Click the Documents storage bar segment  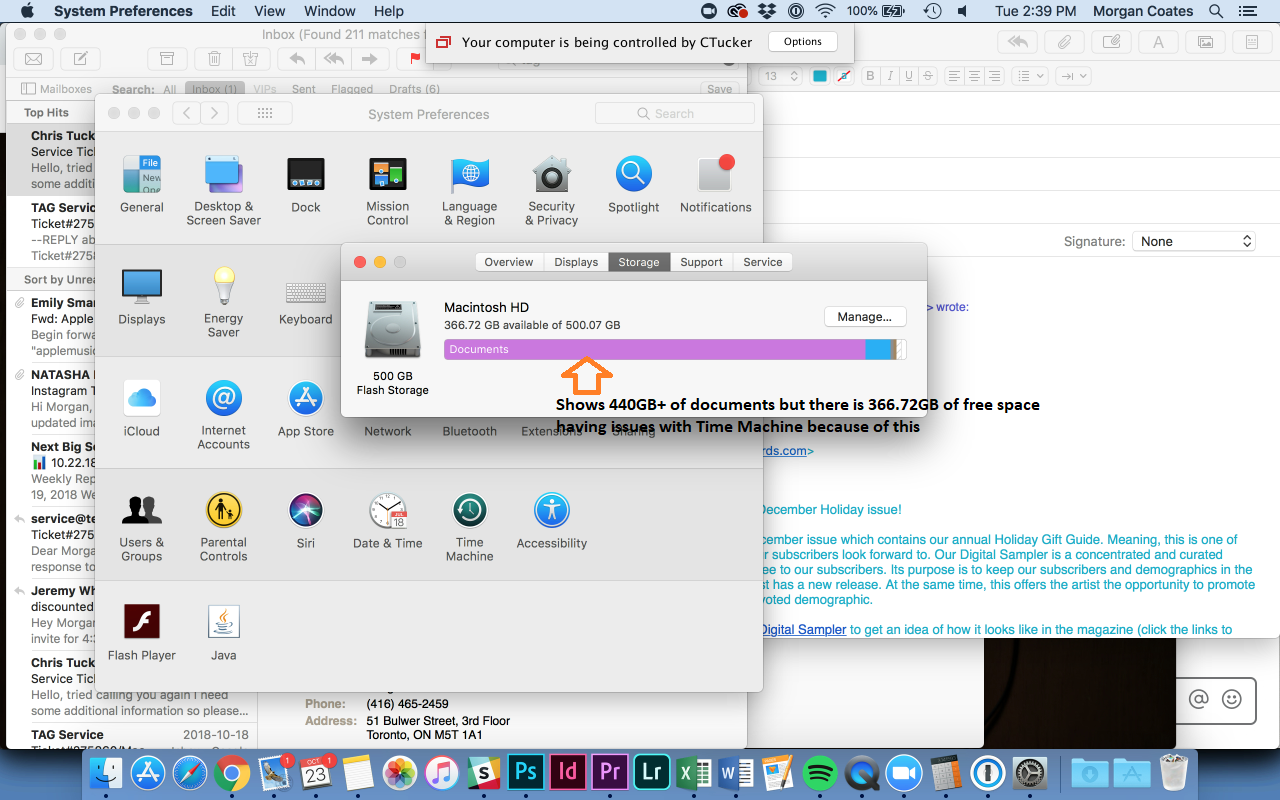655,350
